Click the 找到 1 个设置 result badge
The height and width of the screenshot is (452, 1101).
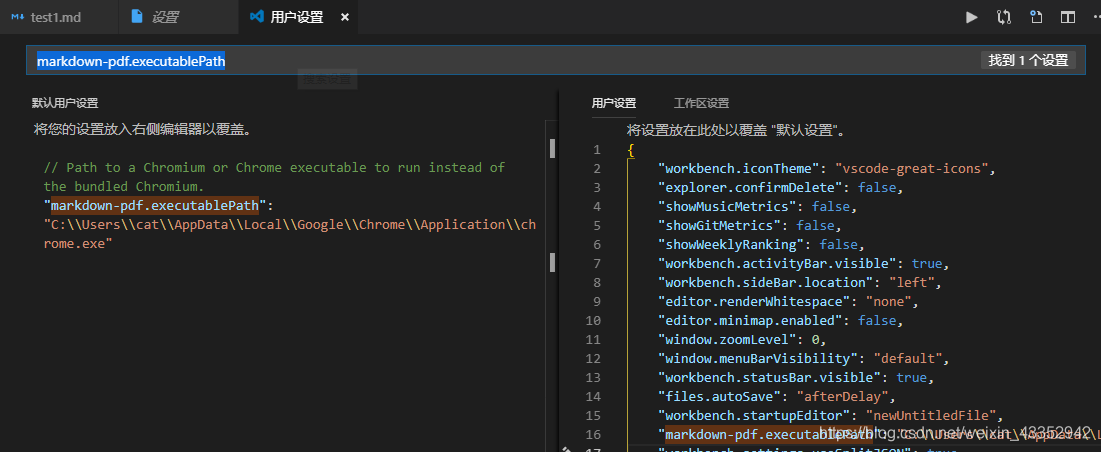[1028, 61]
